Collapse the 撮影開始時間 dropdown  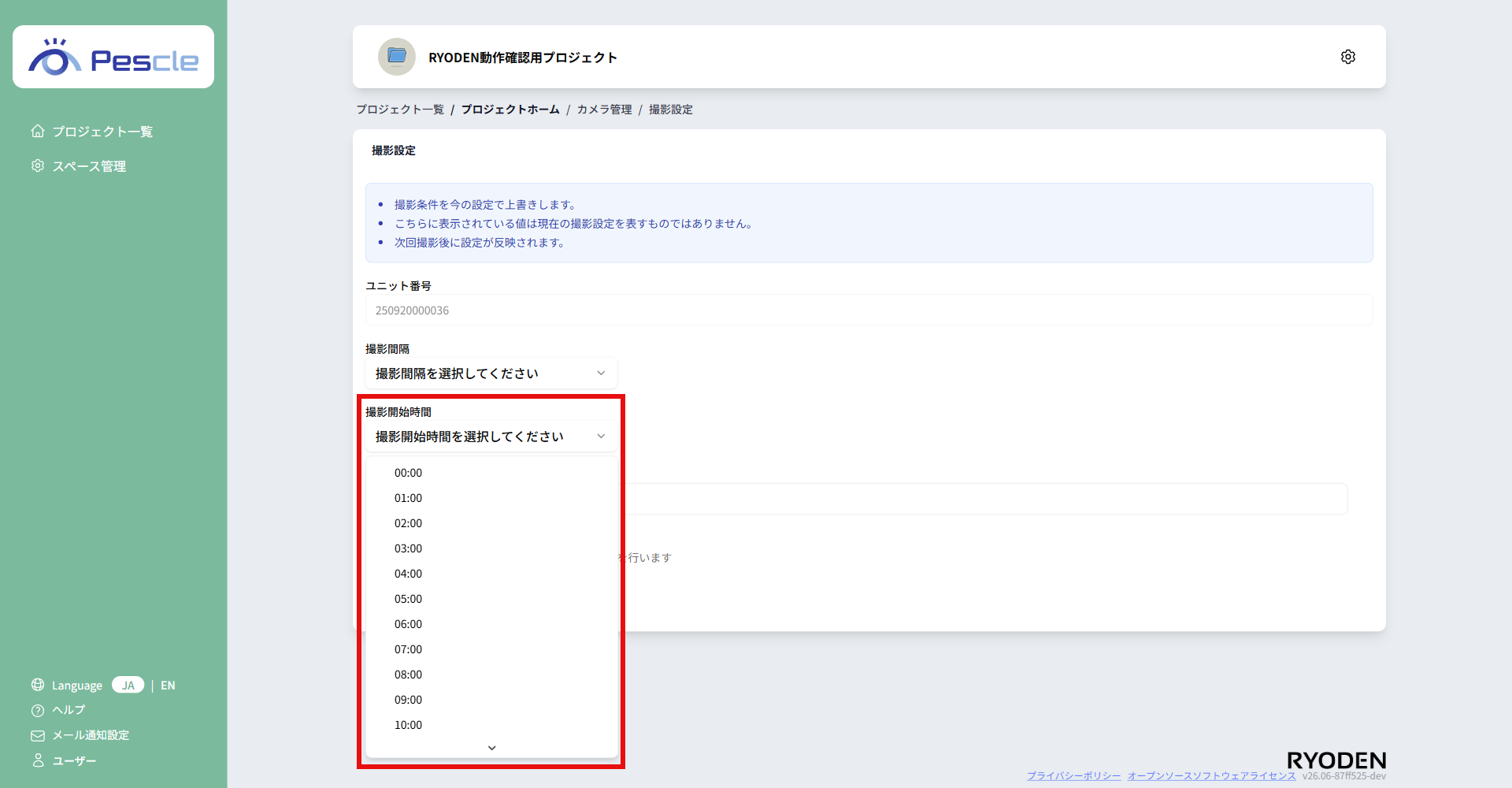click(x=491, y=436)
